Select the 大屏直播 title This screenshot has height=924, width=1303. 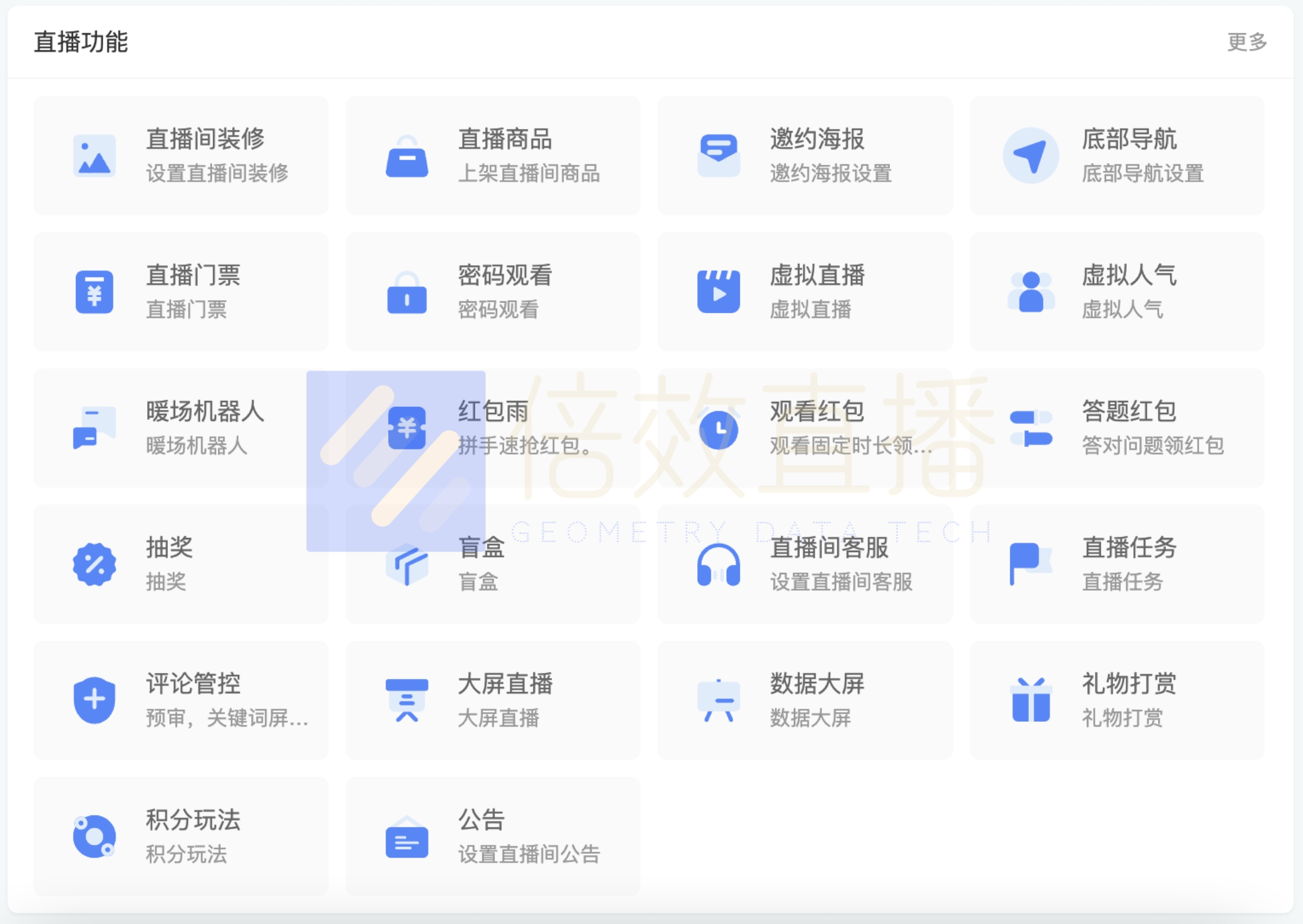click(x=506, y=683)
